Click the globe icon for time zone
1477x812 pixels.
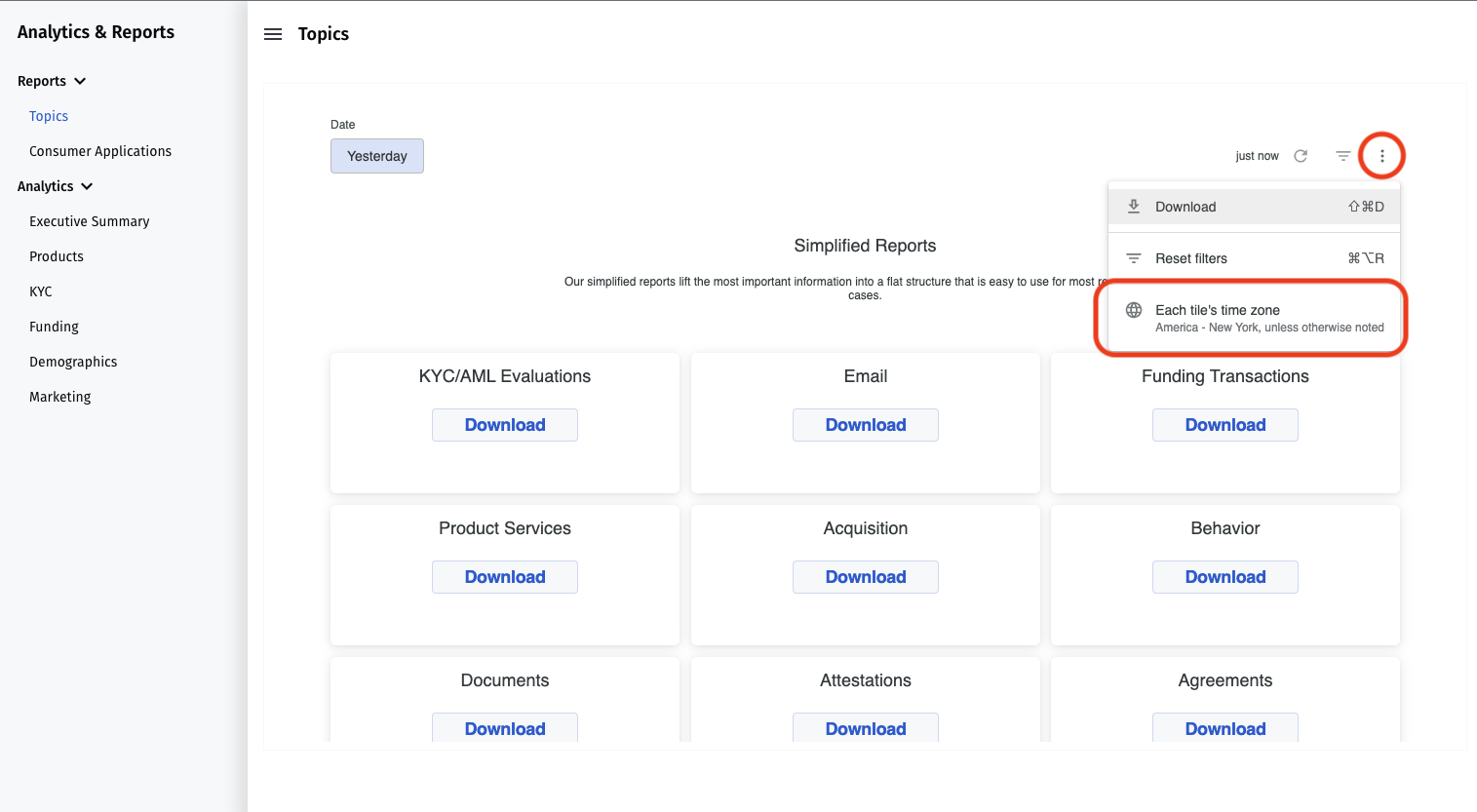tap(1134, 310)
